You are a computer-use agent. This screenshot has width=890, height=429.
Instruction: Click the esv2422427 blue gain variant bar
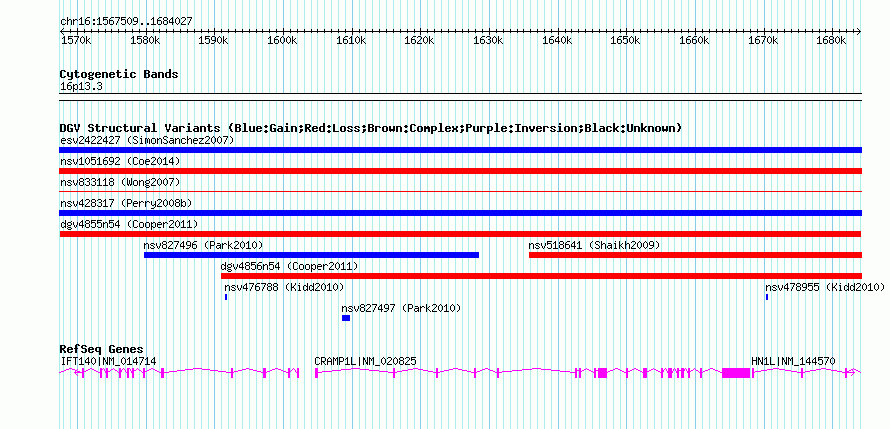(460, 150)
